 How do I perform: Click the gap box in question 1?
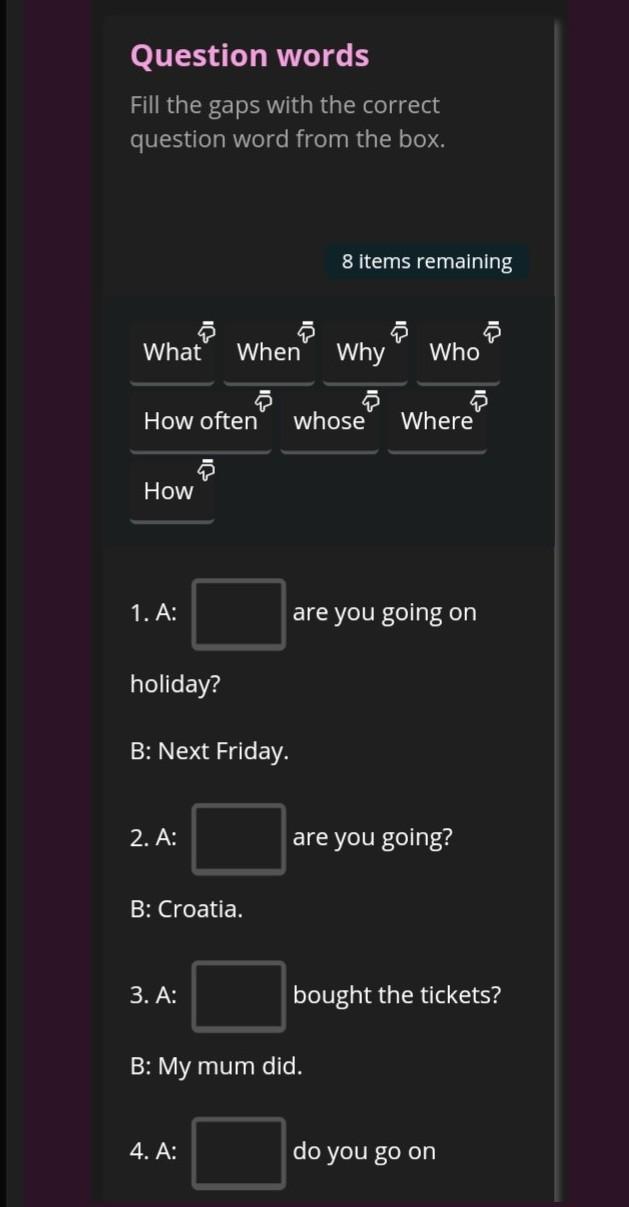tap(239, 614)
